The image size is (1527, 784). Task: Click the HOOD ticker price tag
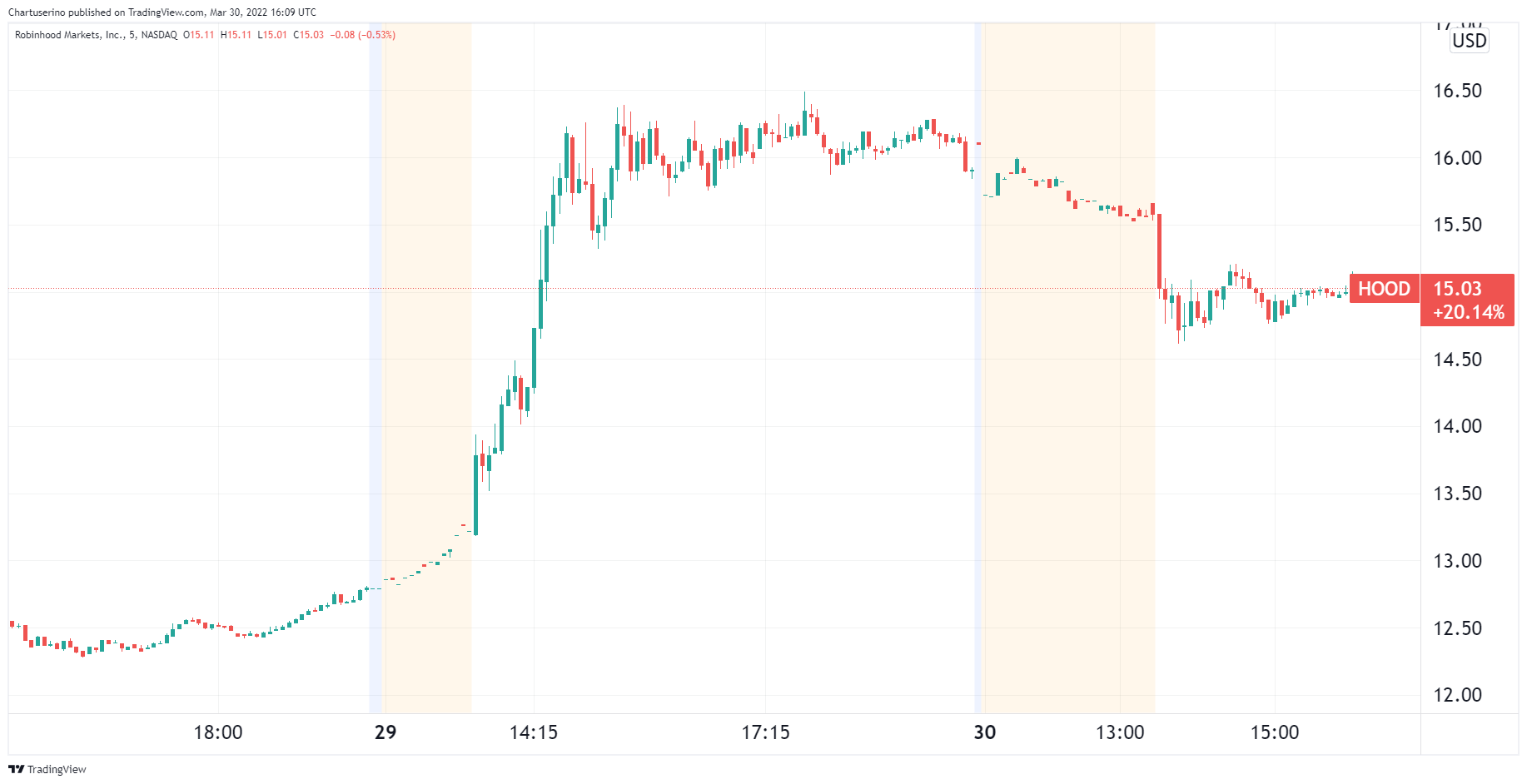[1384, 289]
